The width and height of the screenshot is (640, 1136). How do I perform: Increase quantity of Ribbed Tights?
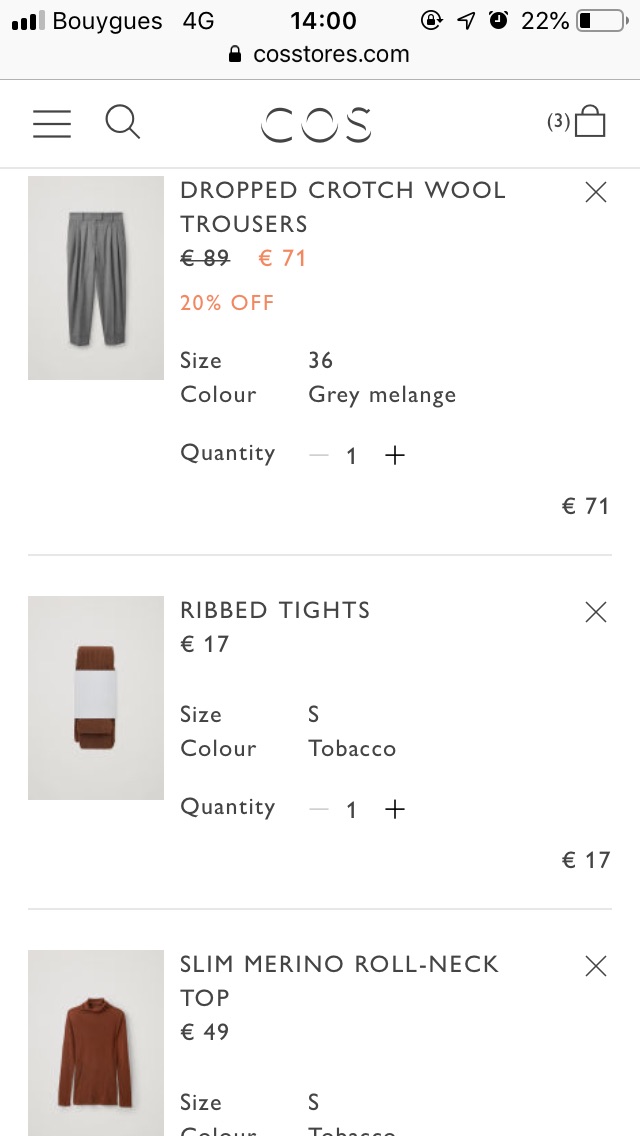394,809
